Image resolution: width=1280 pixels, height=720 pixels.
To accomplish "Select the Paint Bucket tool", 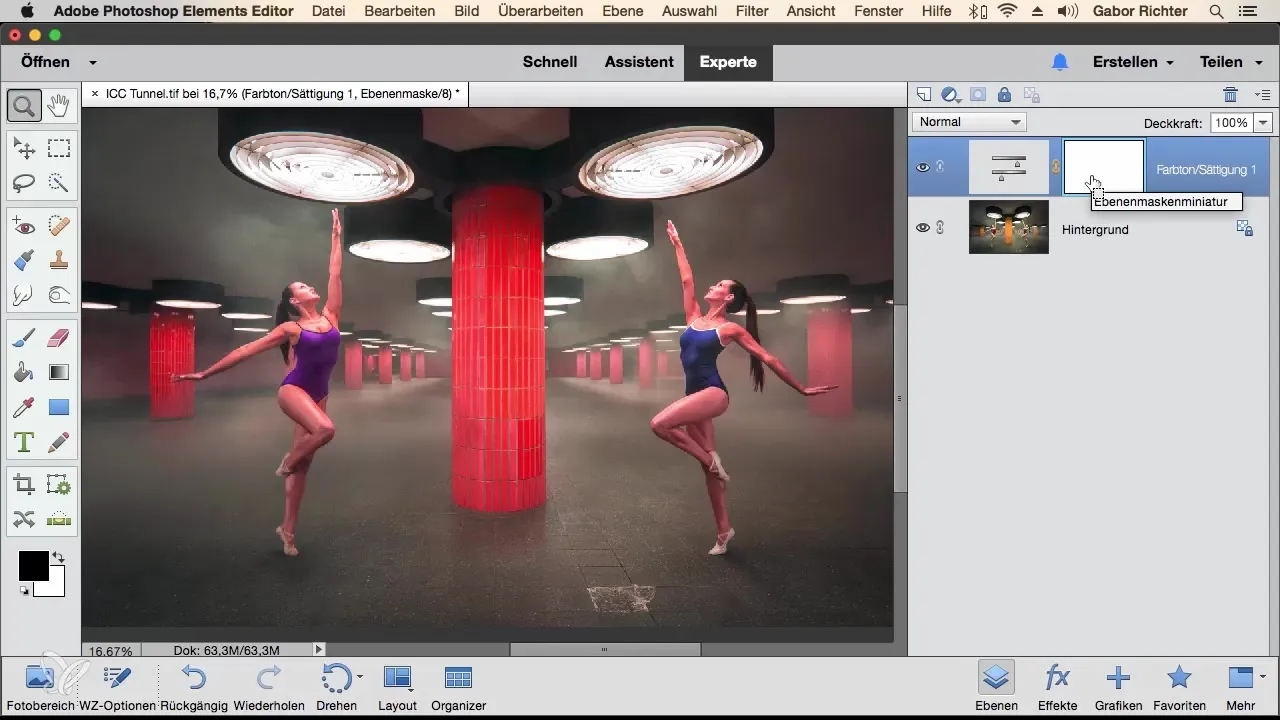I will coord(24,373).
